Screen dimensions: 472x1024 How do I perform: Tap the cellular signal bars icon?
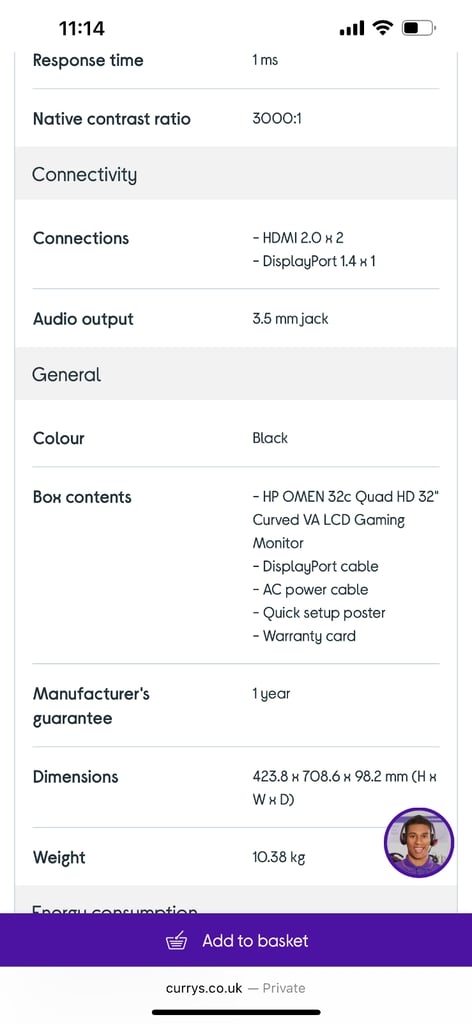click(x=352, y=29)
